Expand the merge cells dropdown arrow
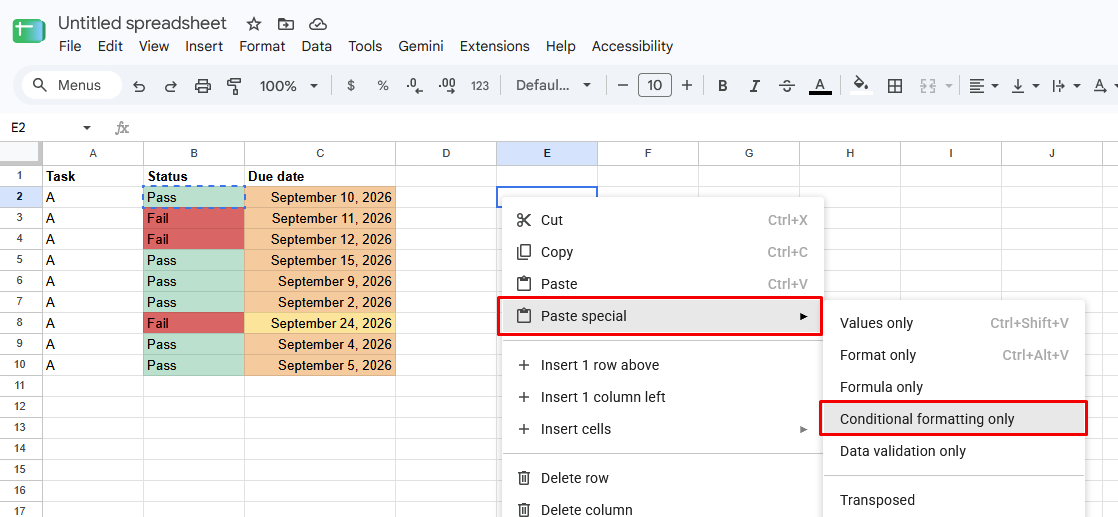1118x517 pixels. 948,86
